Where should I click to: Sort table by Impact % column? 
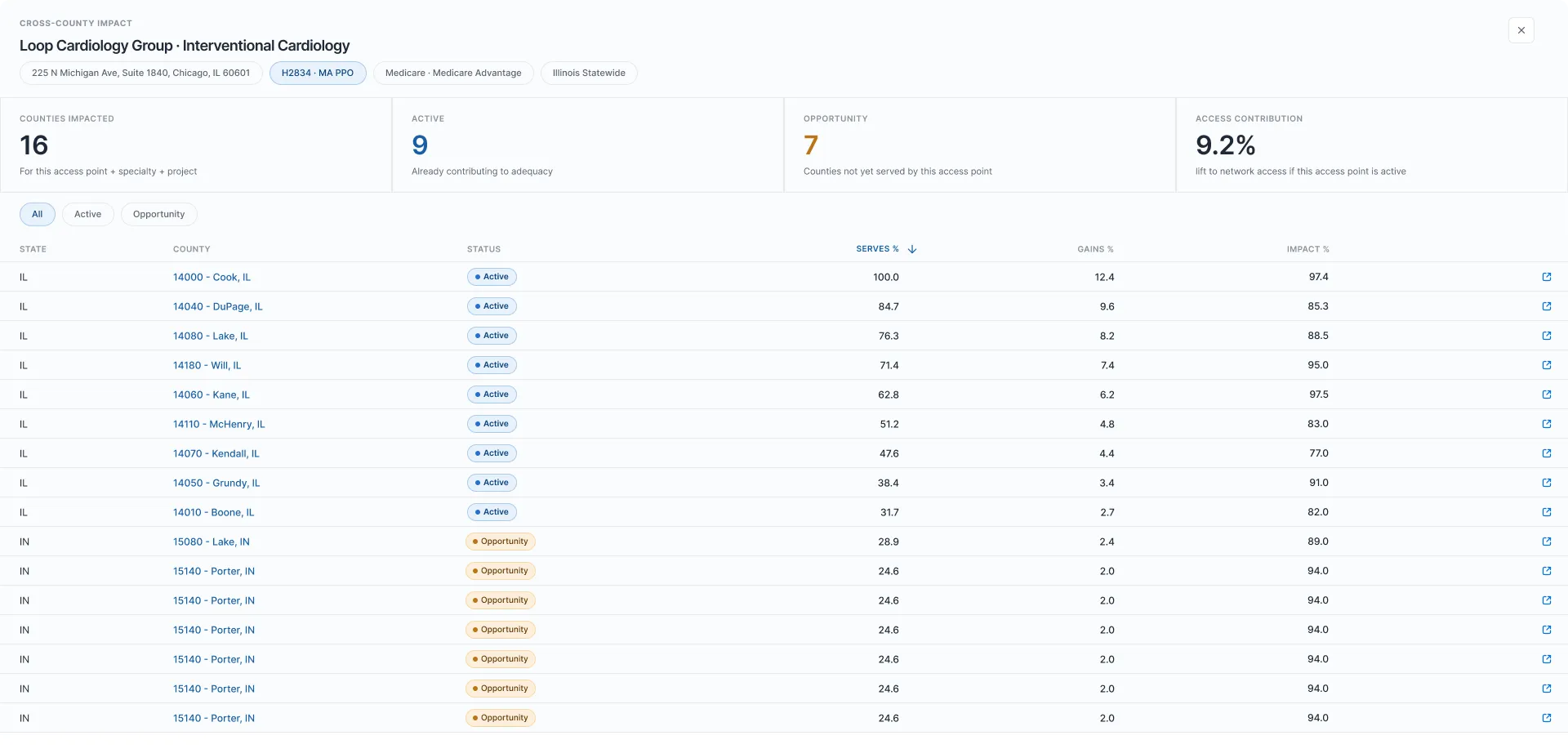[x=1307, y=249]
